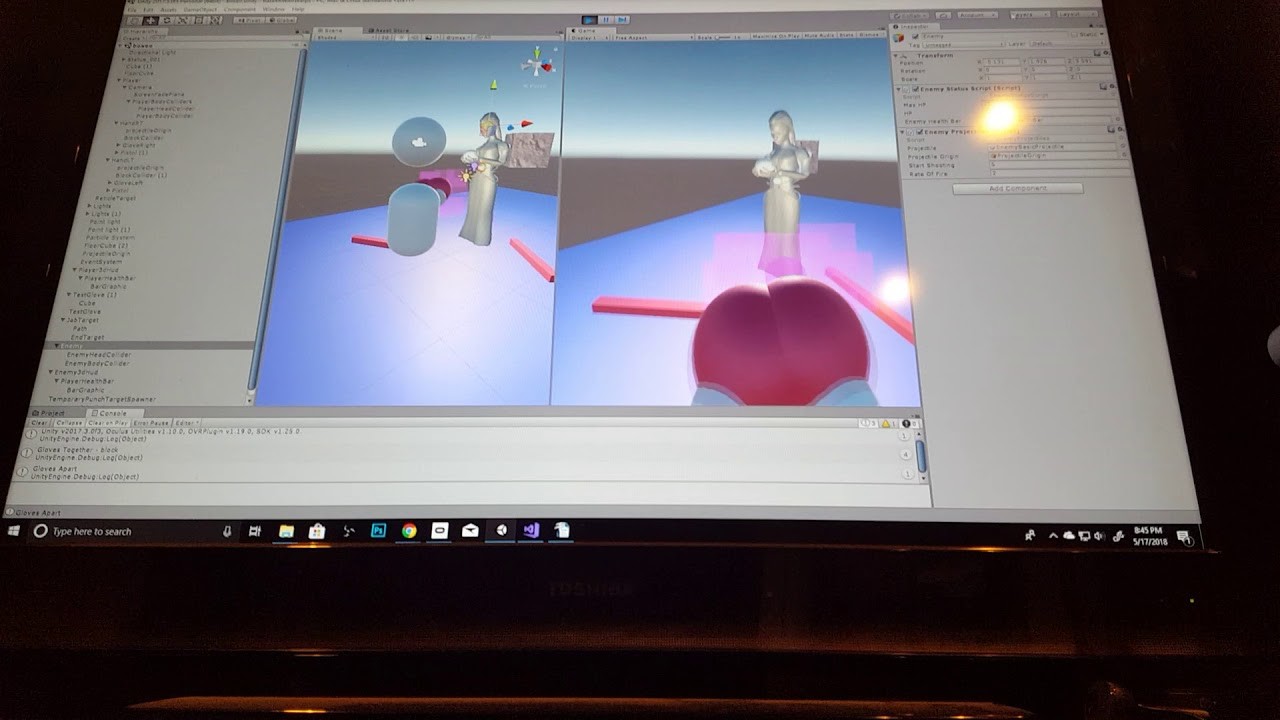Open the Layer dropdown in the Inspector

point(1067,44)
